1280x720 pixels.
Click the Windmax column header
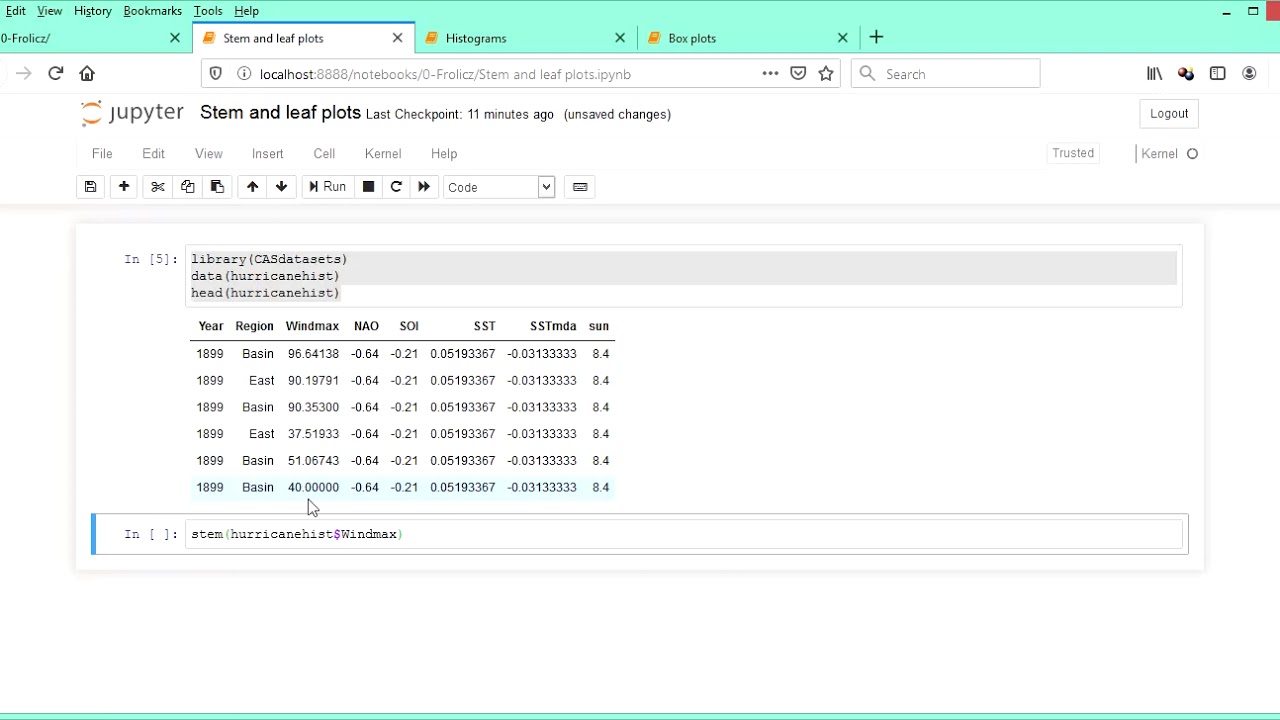pos(312,326)
